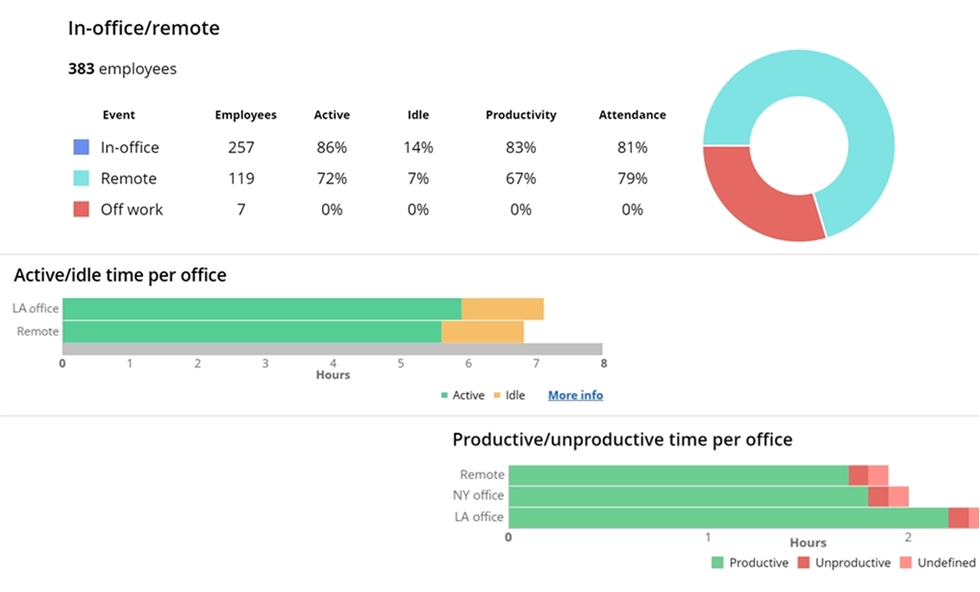
Task: Select the orange Idle legend marker
Action: (x=499, y=395)
